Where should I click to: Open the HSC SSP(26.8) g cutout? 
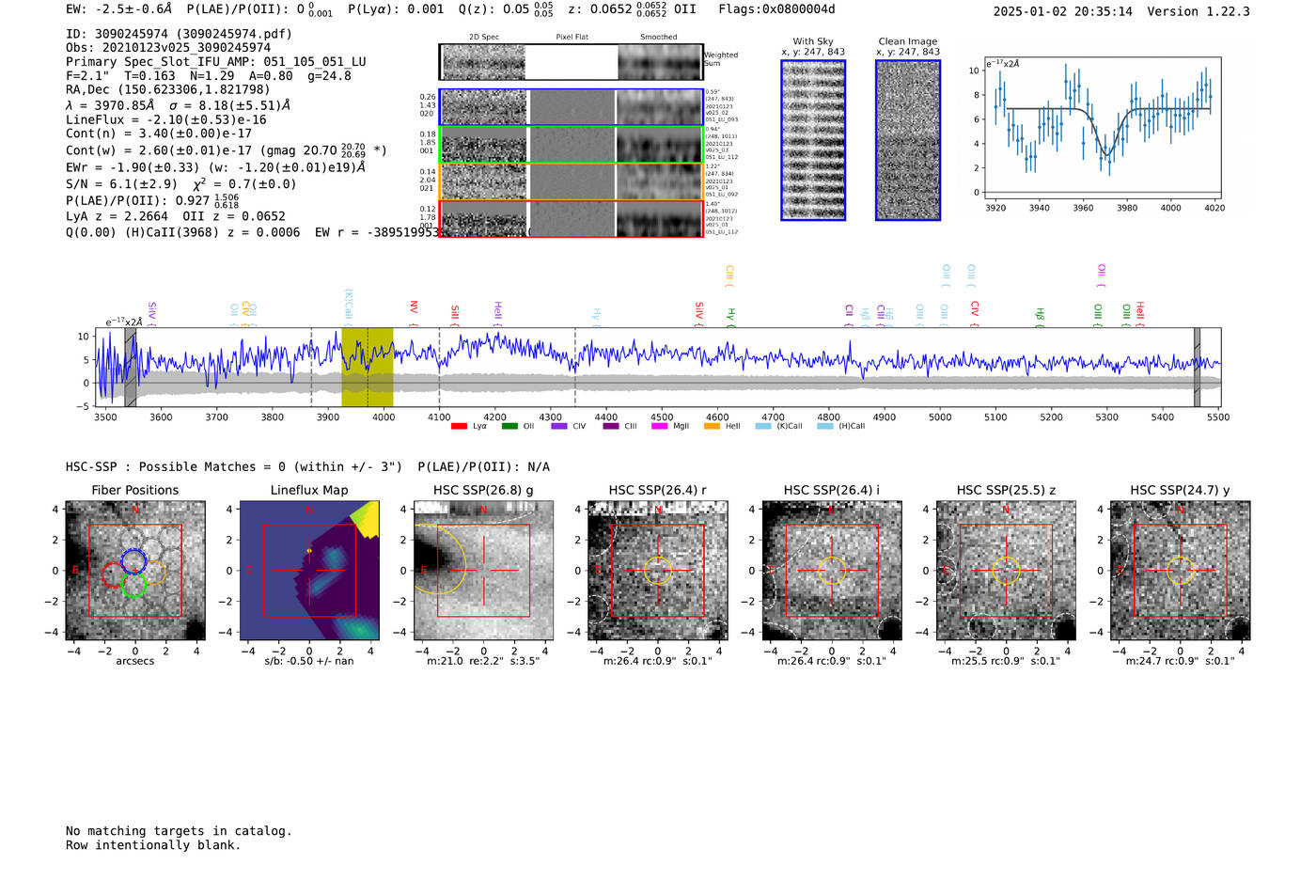click(483, 571)
